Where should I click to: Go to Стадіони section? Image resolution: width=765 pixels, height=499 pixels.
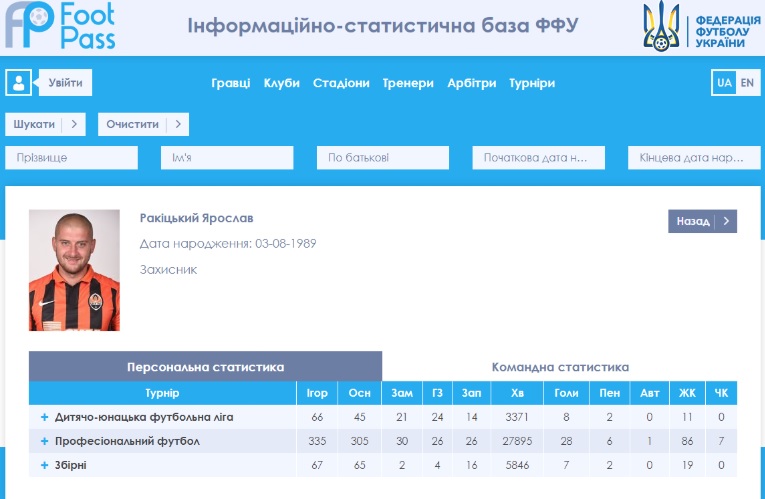[x=341, y=83]
